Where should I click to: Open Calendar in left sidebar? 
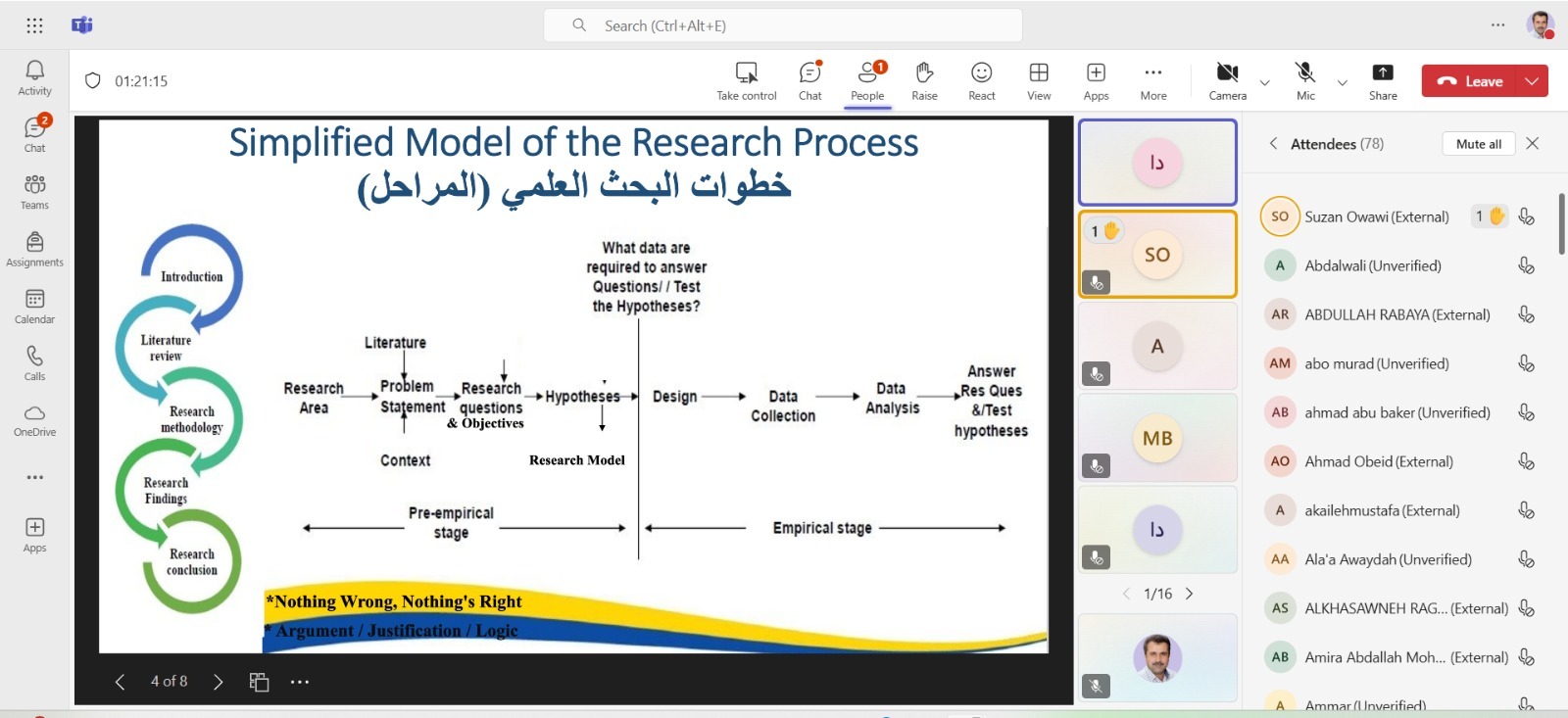pos(34,306)
